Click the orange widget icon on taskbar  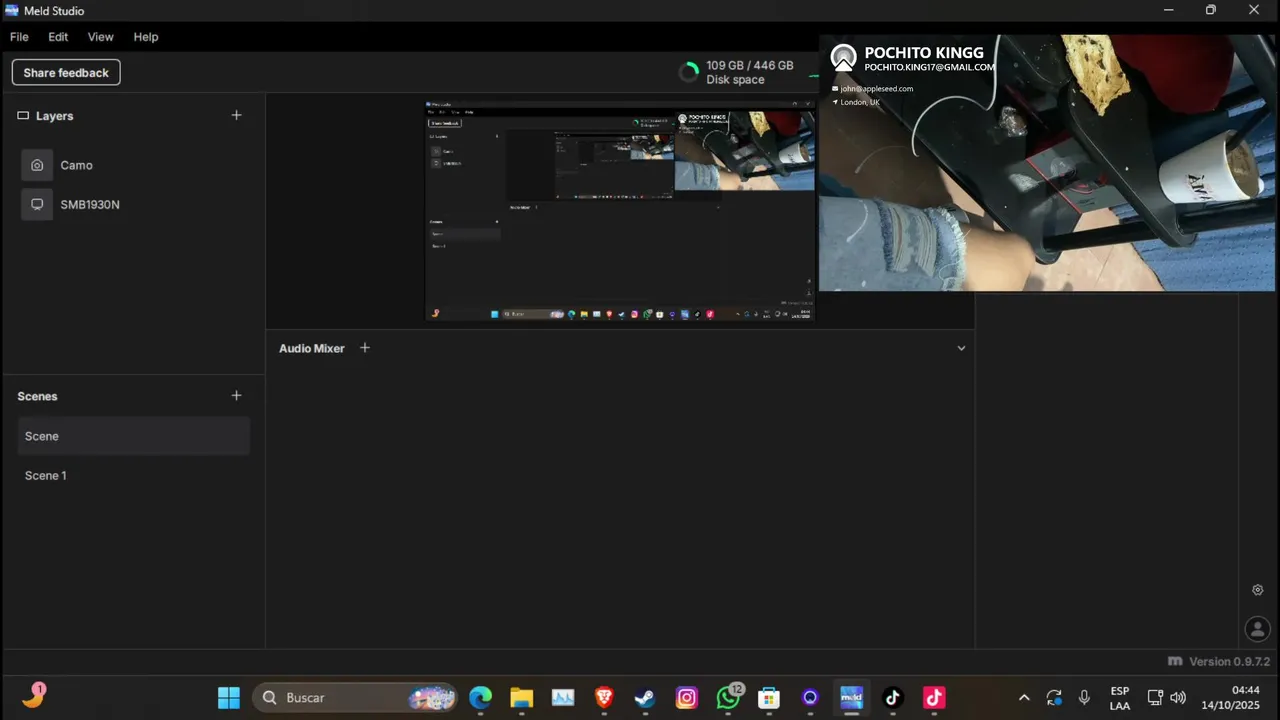(x=33, y=696)
